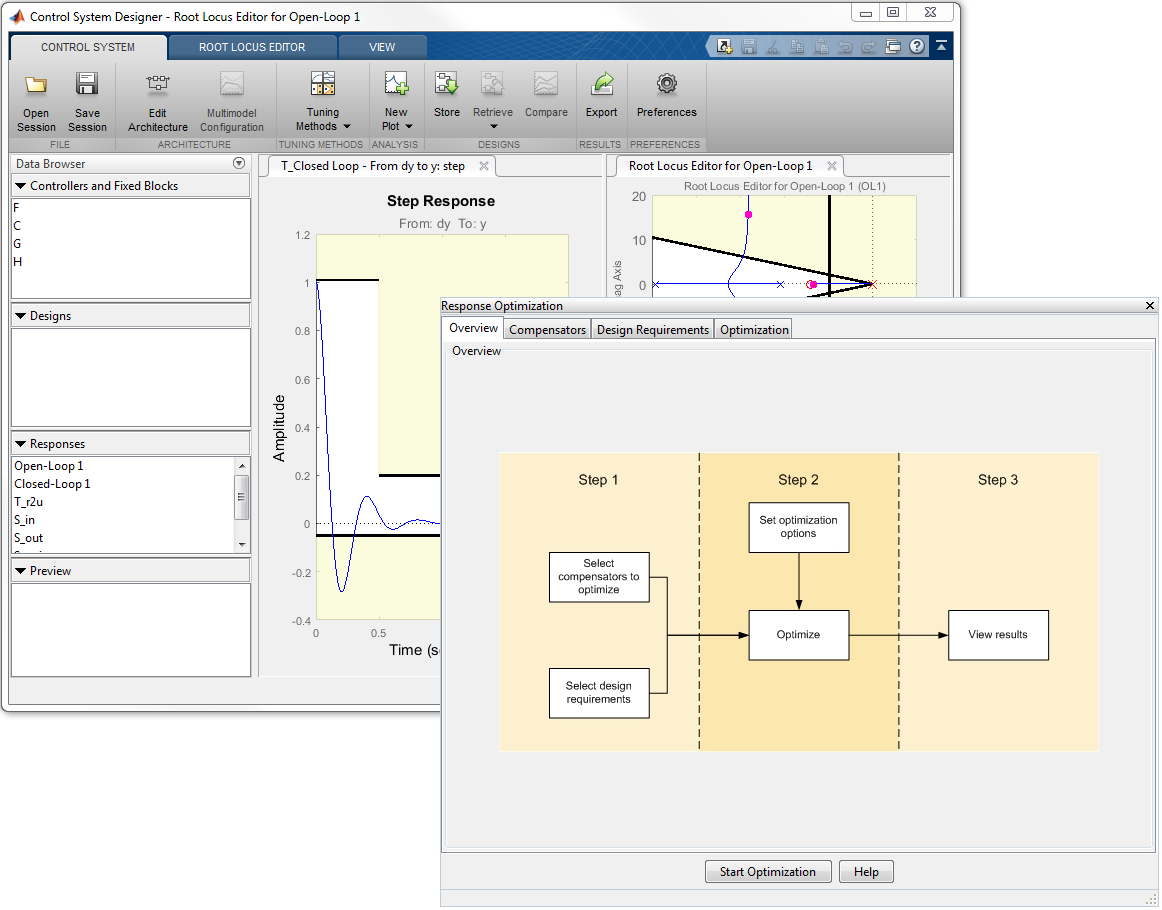
Task: Click the quick-access cut scissors icon
Action: click(772, 47)
